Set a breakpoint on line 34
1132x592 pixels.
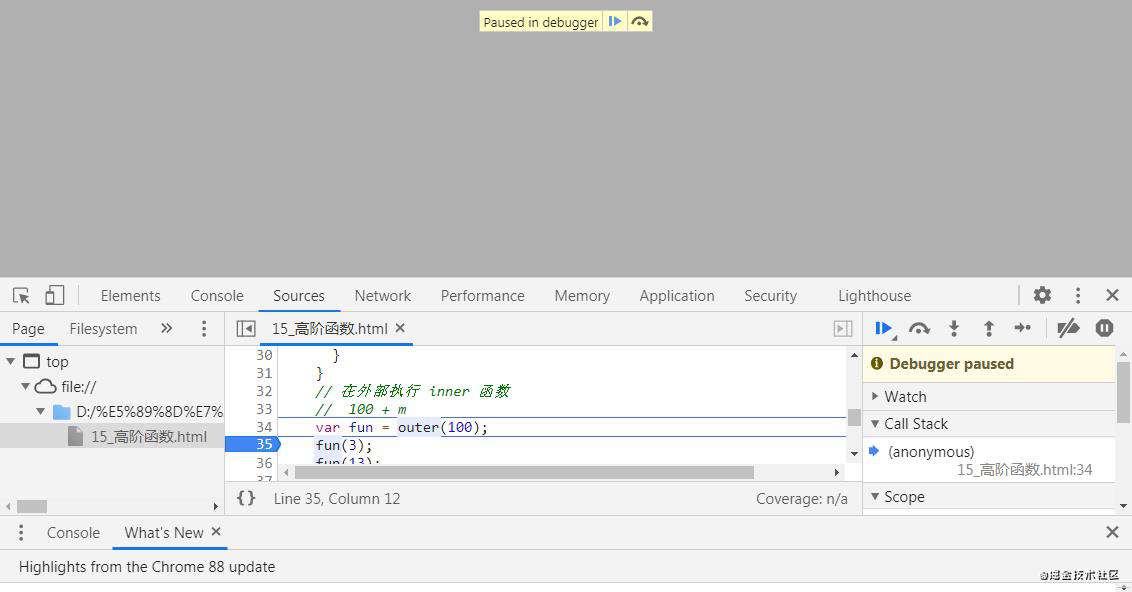coord(264,427)
